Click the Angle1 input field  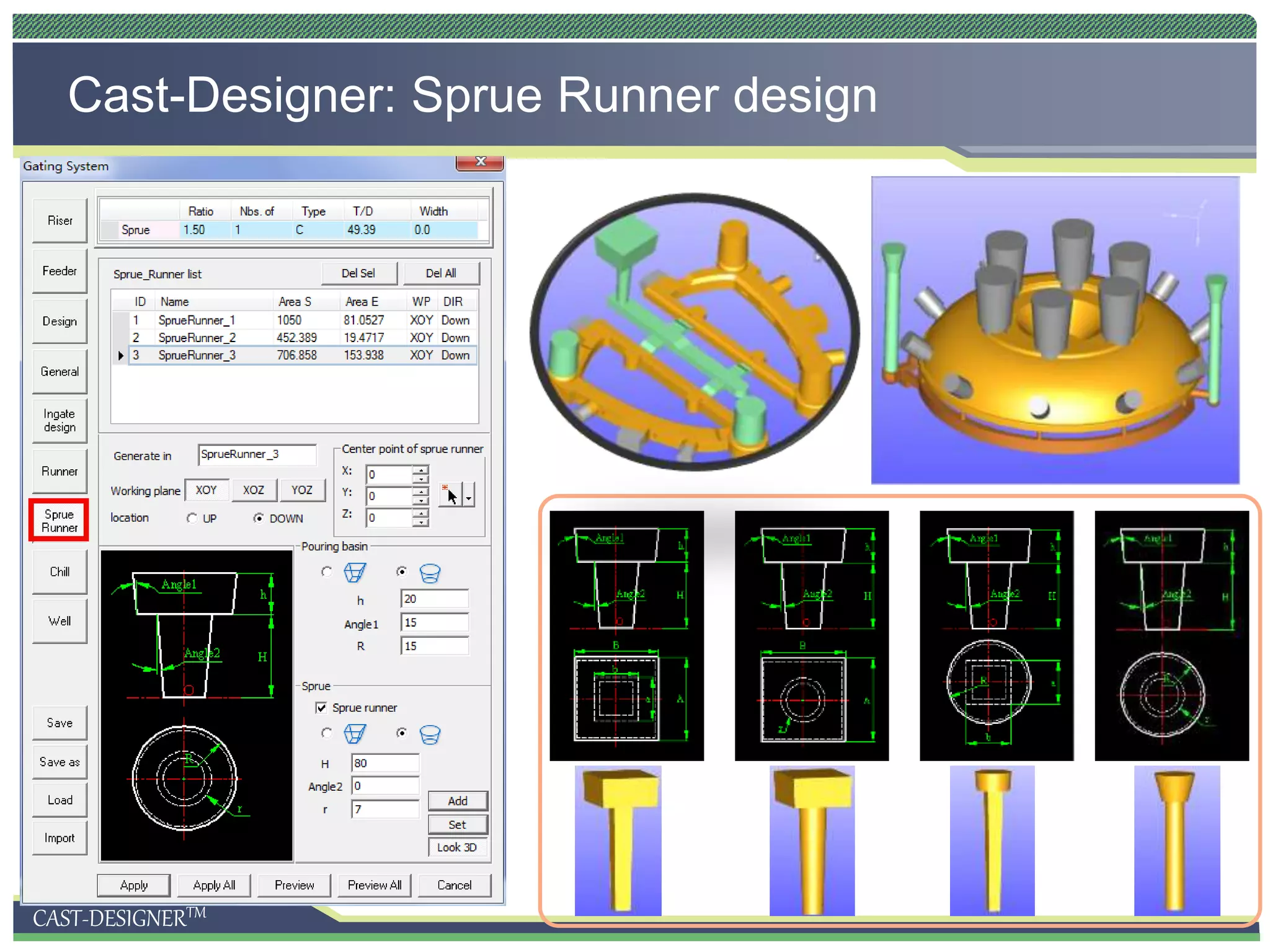point(435,622)
